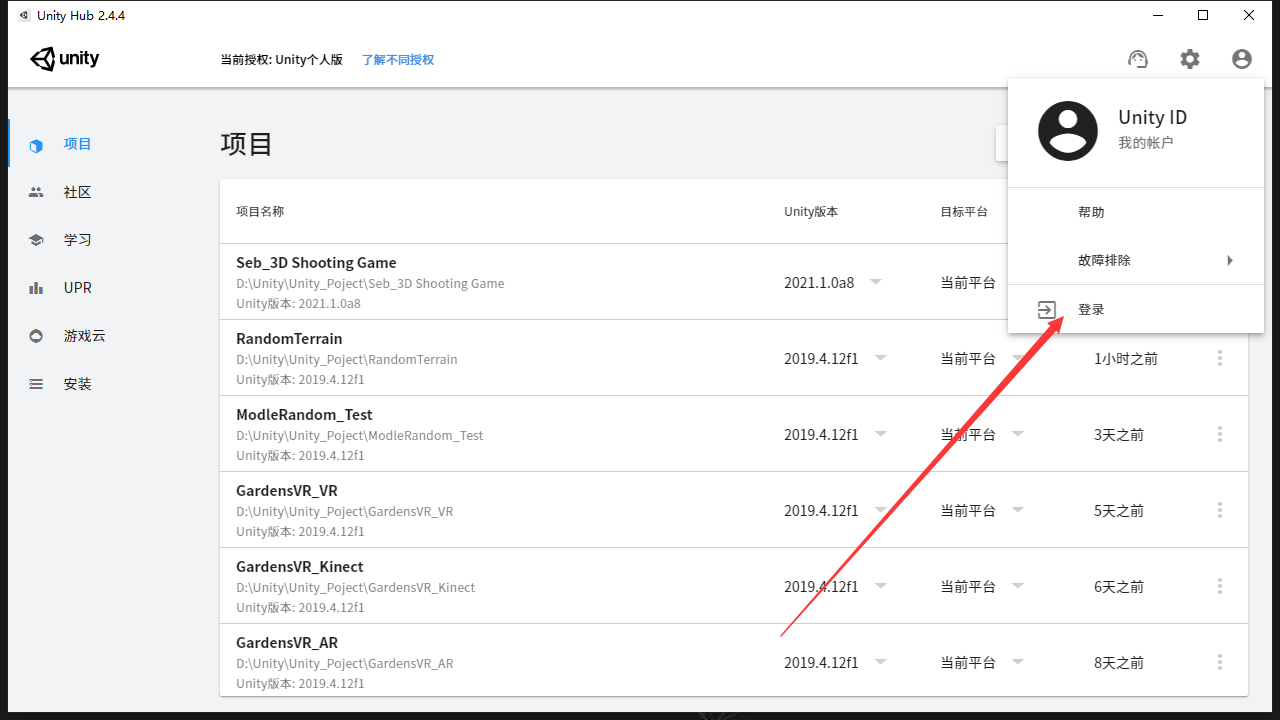Image resolution: width=1280 pixels, height=720 pixels.
Task: Click the cloud status icon in the header
Action: point(1137,59)
